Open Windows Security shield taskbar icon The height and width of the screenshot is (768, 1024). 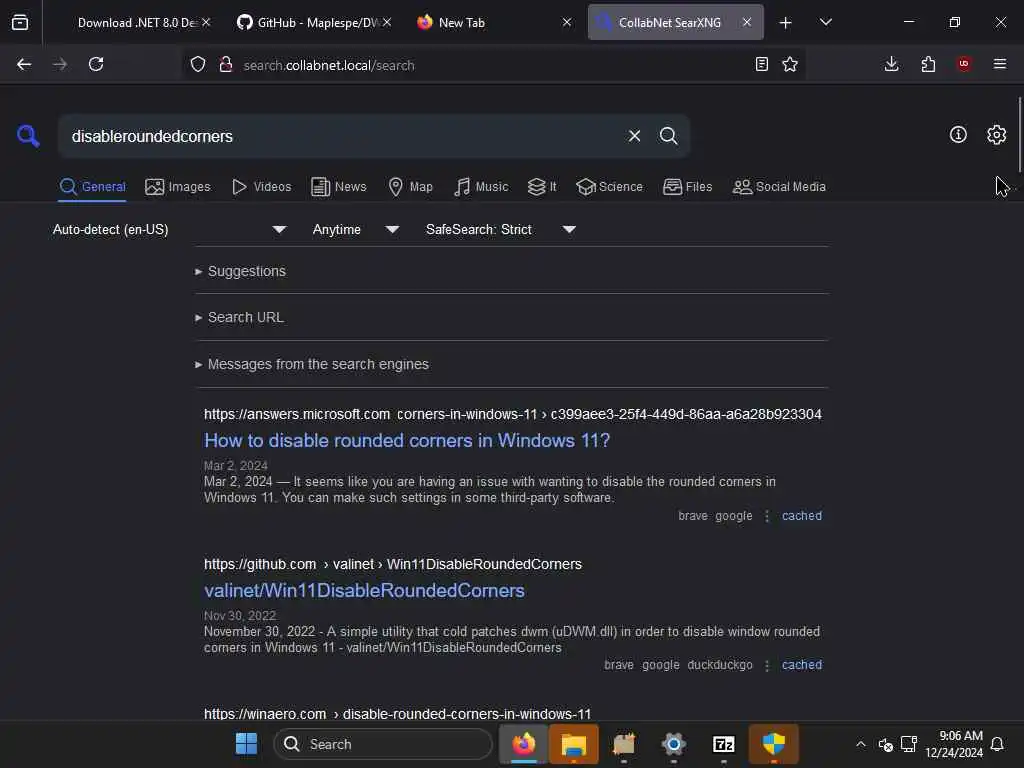coord(774,744)
